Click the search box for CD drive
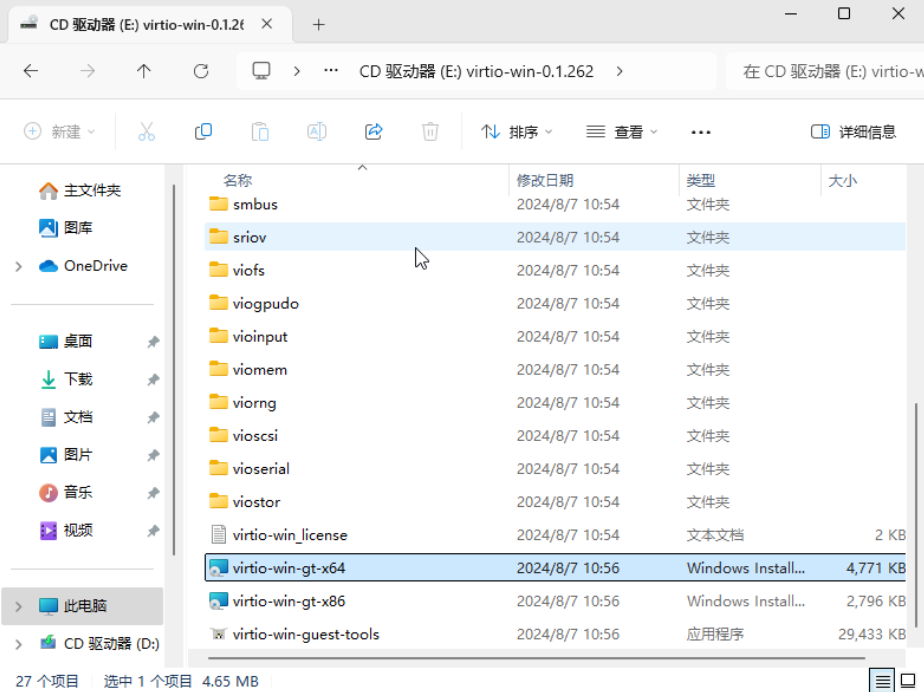Viewport: 924px width, 692px height. point(830,71)
